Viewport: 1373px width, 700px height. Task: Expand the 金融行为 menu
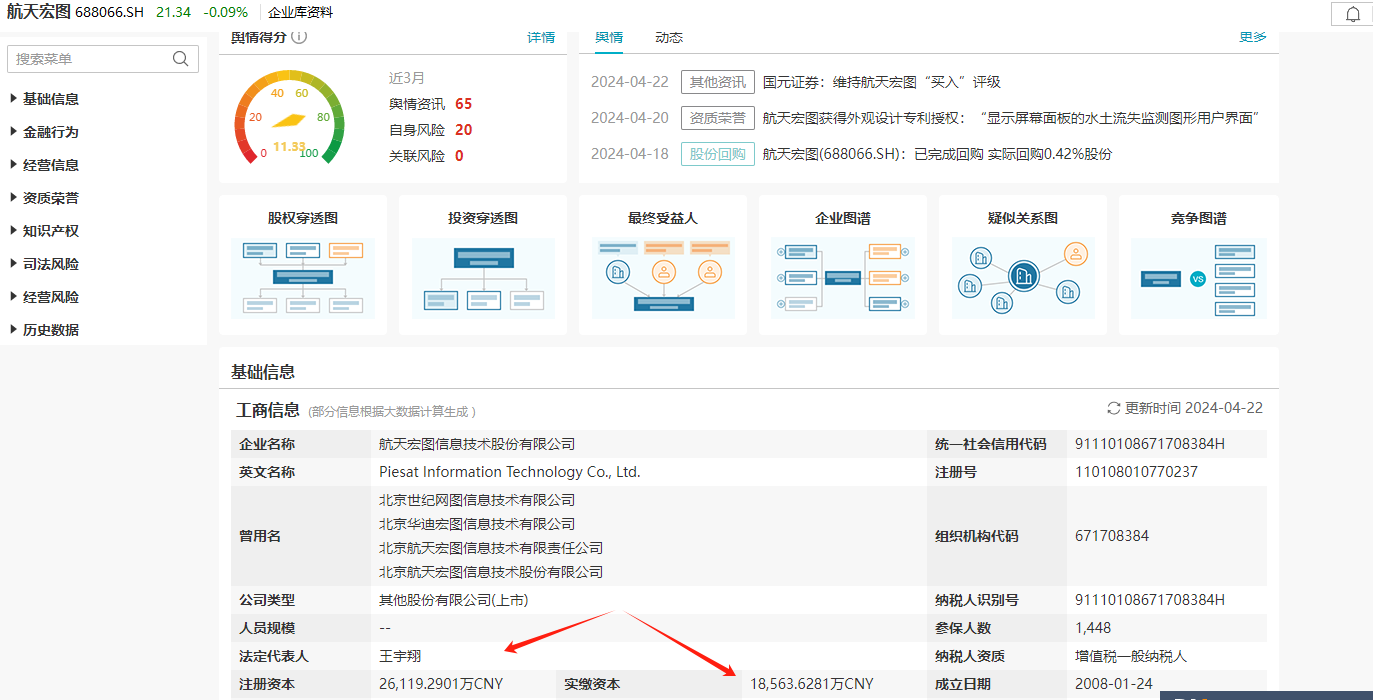(50, 132)
